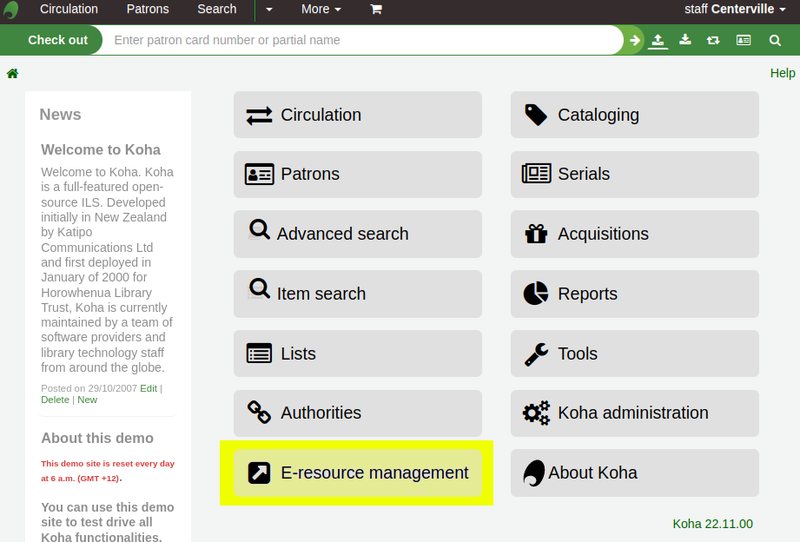800x542 pixels.
Task: Expand the dropdown caret beside Search
Action: pyautogui.click(x=269, y=9)
